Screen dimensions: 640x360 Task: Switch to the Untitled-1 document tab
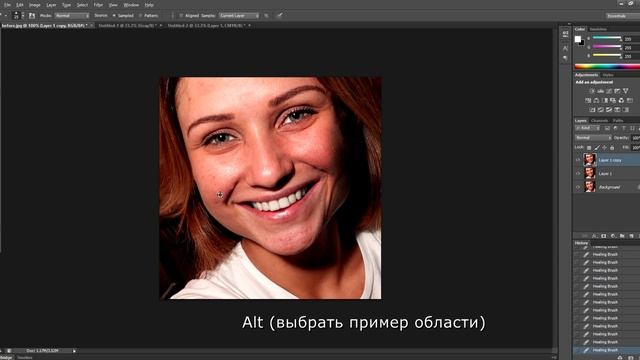[127, 25]
